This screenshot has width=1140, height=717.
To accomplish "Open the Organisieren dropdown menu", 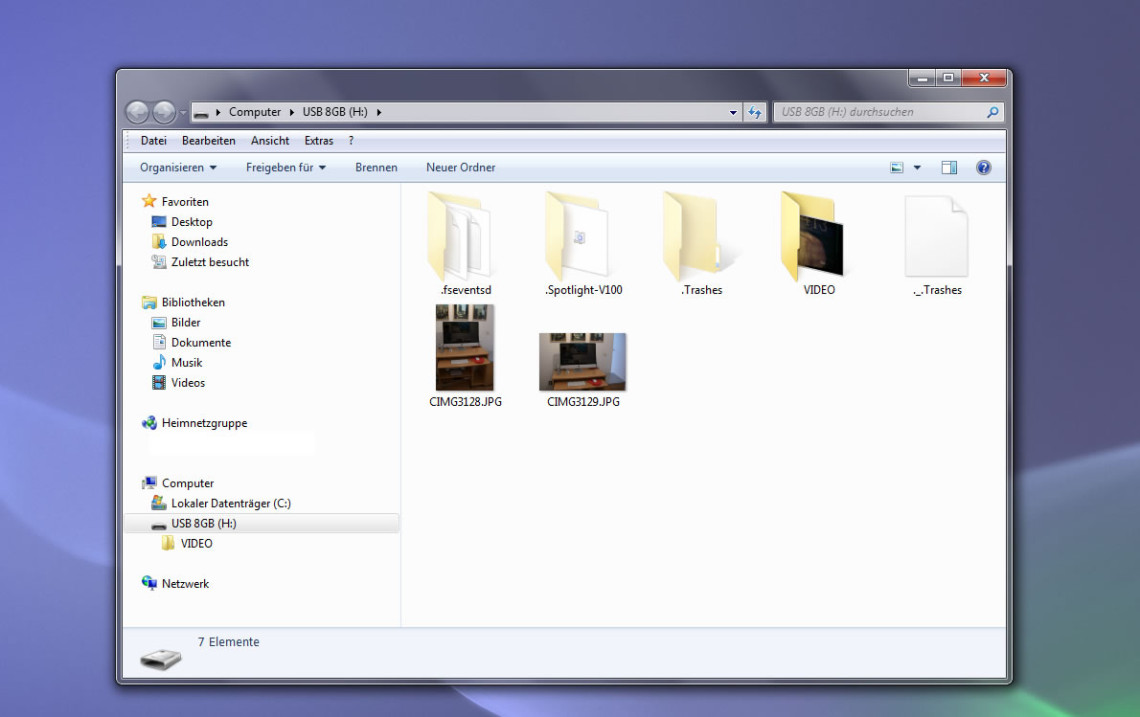I will (x=178, y=168).
